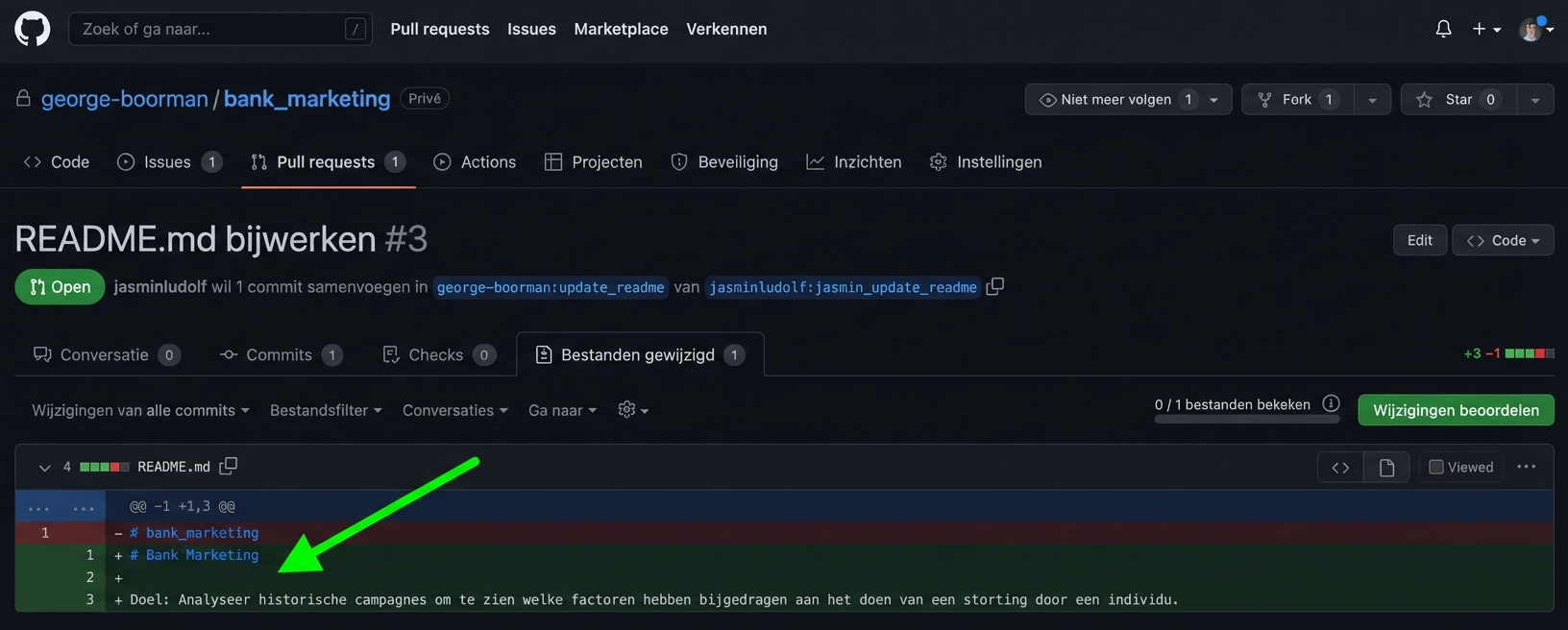Image resolution: width=1568 pixels, height=630 pixels.
Task: Copy the README.md file path
Action: pos(228,466)
